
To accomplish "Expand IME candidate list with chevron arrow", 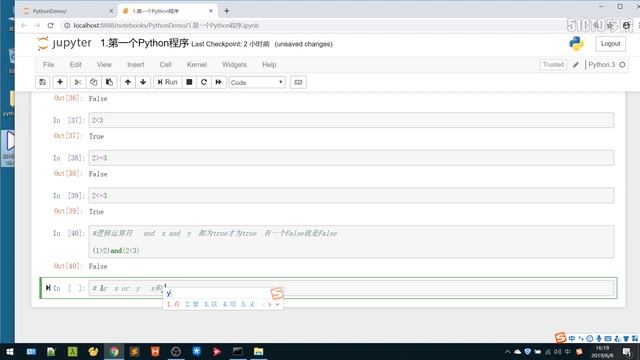I will click(x=278, y=304).
